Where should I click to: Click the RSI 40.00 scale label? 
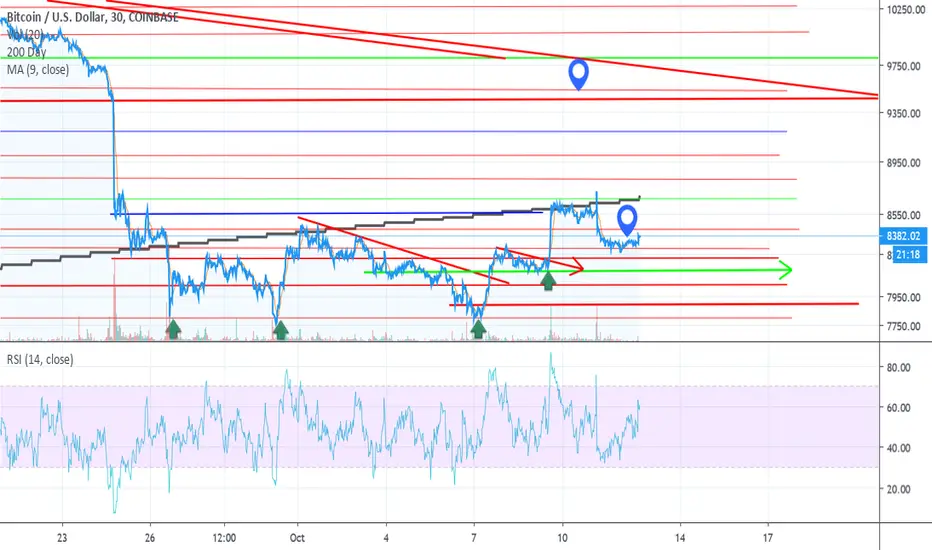click(x=898, y=448)
